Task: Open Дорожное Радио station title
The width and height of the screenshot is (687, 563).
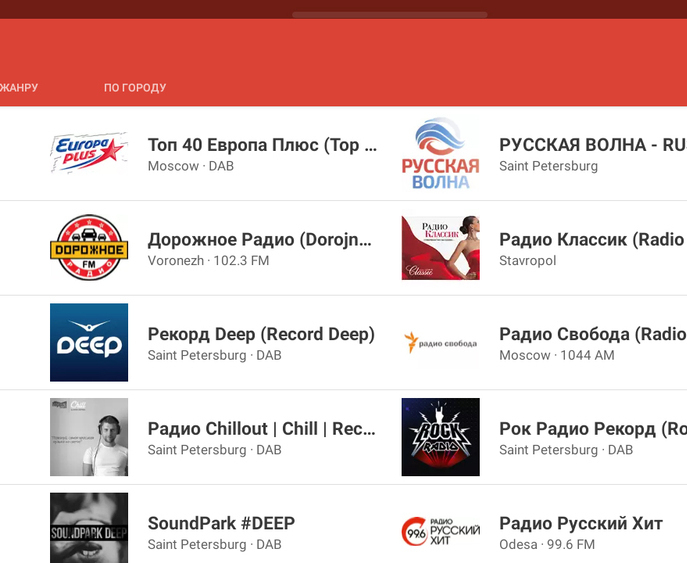Action: click(260, 240)
